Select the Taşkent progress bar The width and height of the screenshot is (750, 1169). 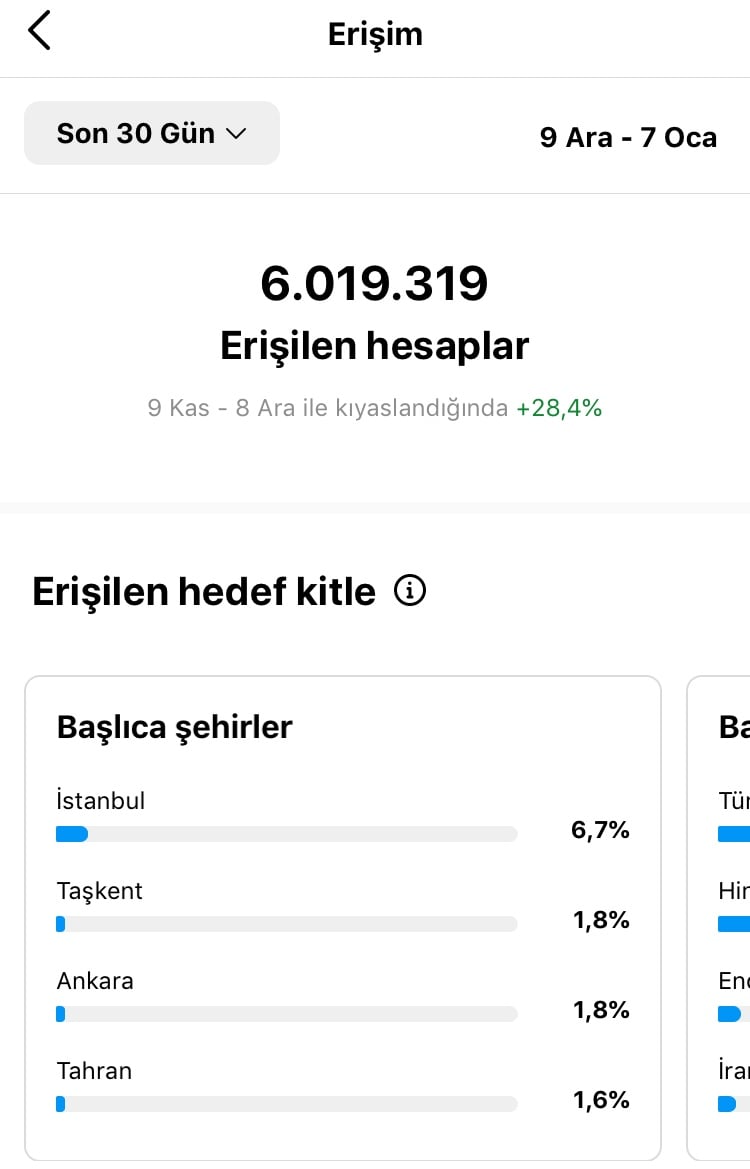[287, 924]
